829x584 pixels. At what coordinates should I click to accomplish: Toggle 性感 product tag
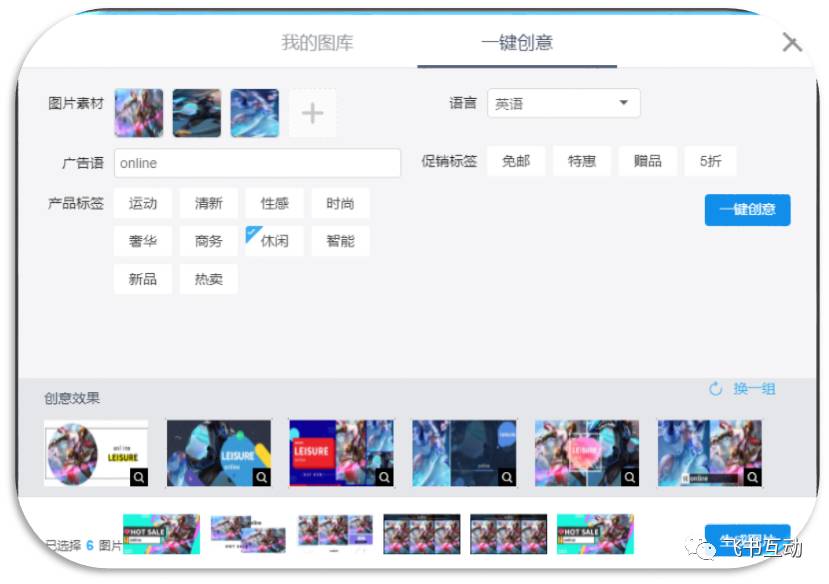(274, 203)
